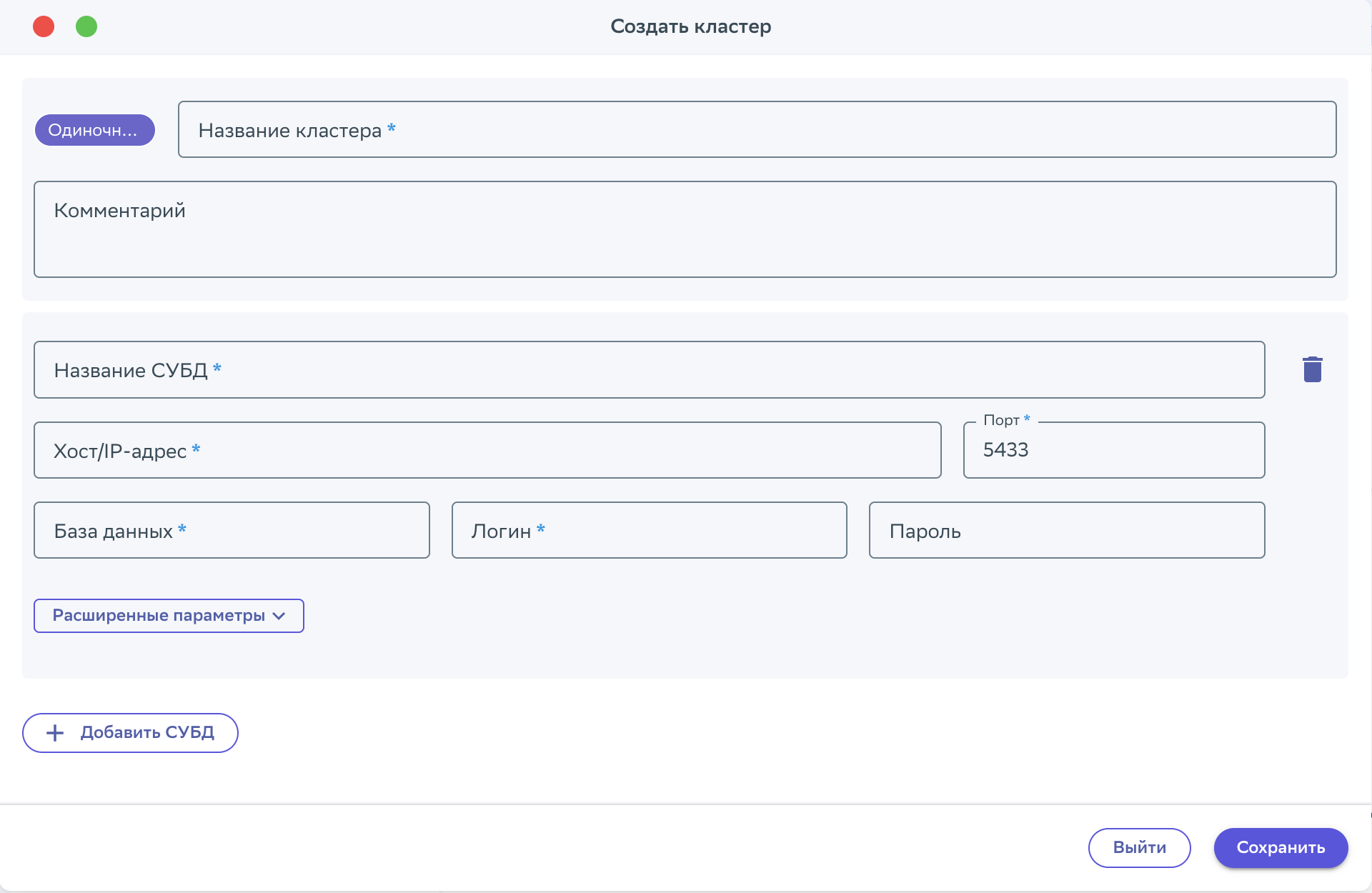Click the chevron next to Расширенные параметры
The height and width of the screenshot is (893, 1372).
[x=279, y=616]
